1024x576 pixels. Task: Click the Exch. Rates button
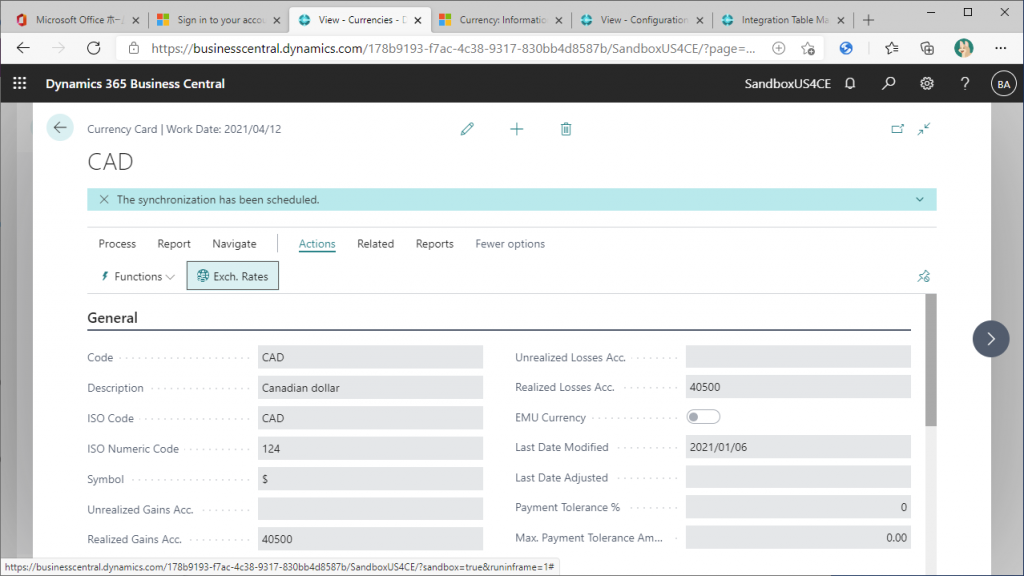click(x=232, y=276)
